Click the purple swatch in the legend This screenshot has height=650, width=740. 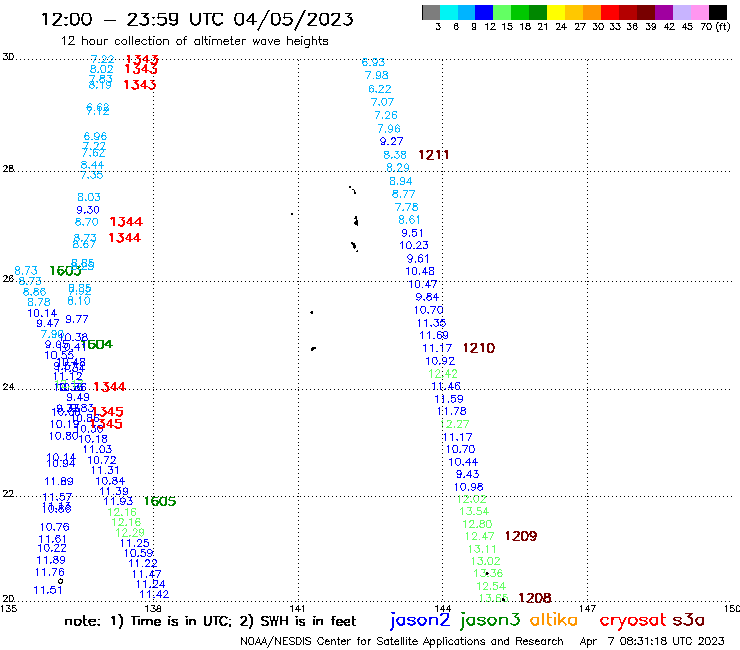(664, 12)
